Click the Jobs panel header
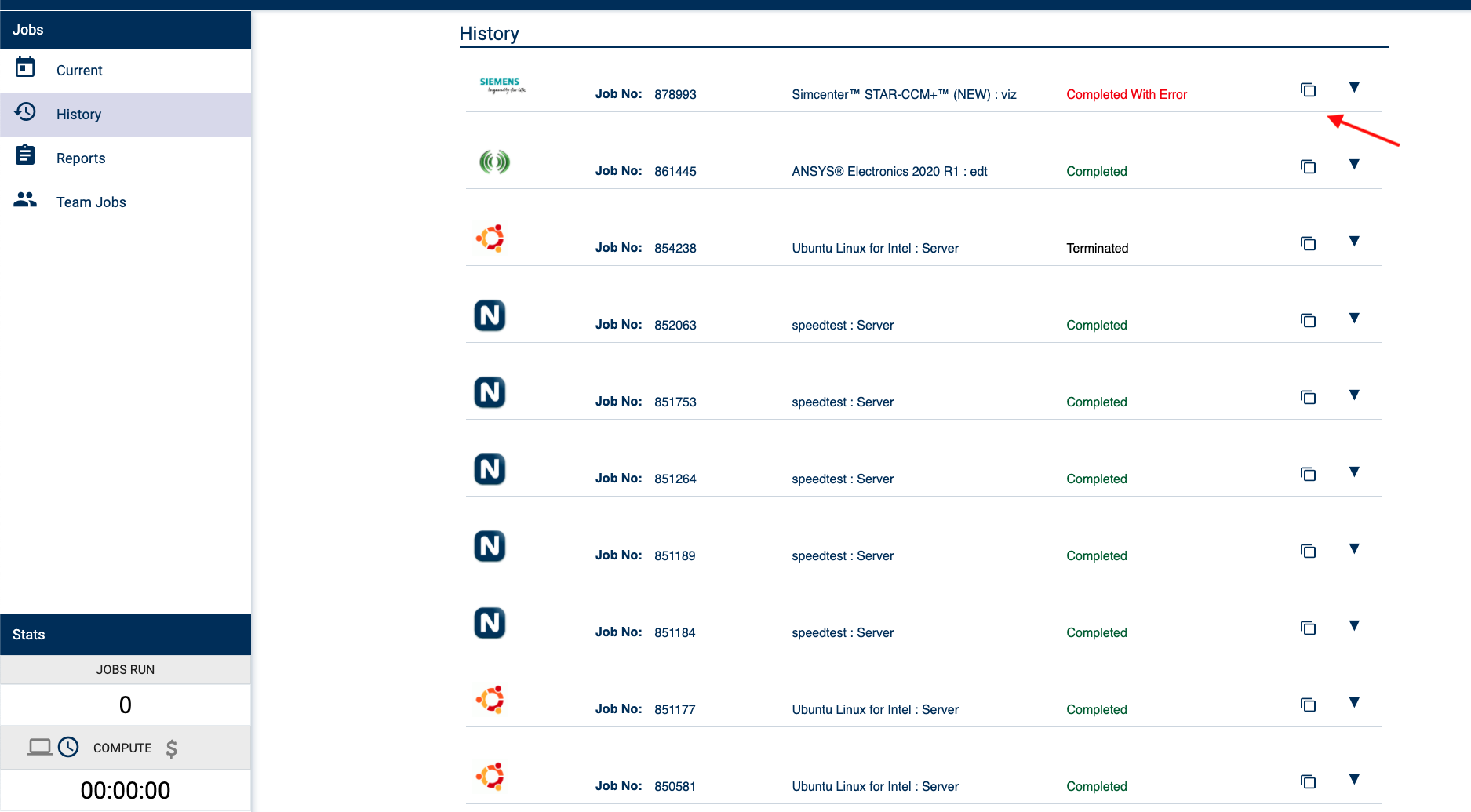The image size is (1471, 812). pos(126,30)
